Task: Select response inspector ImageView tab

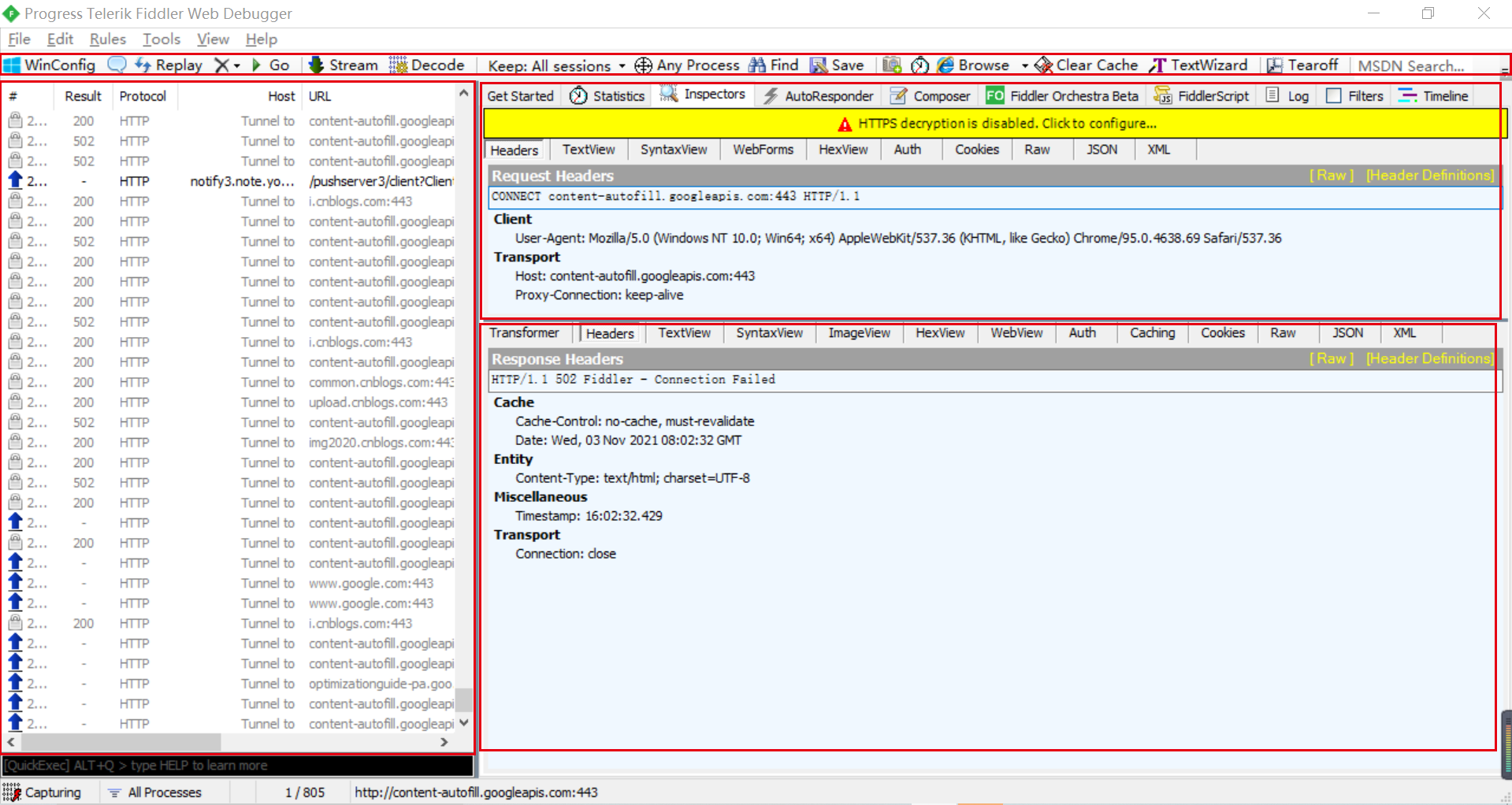Action: 859,333
